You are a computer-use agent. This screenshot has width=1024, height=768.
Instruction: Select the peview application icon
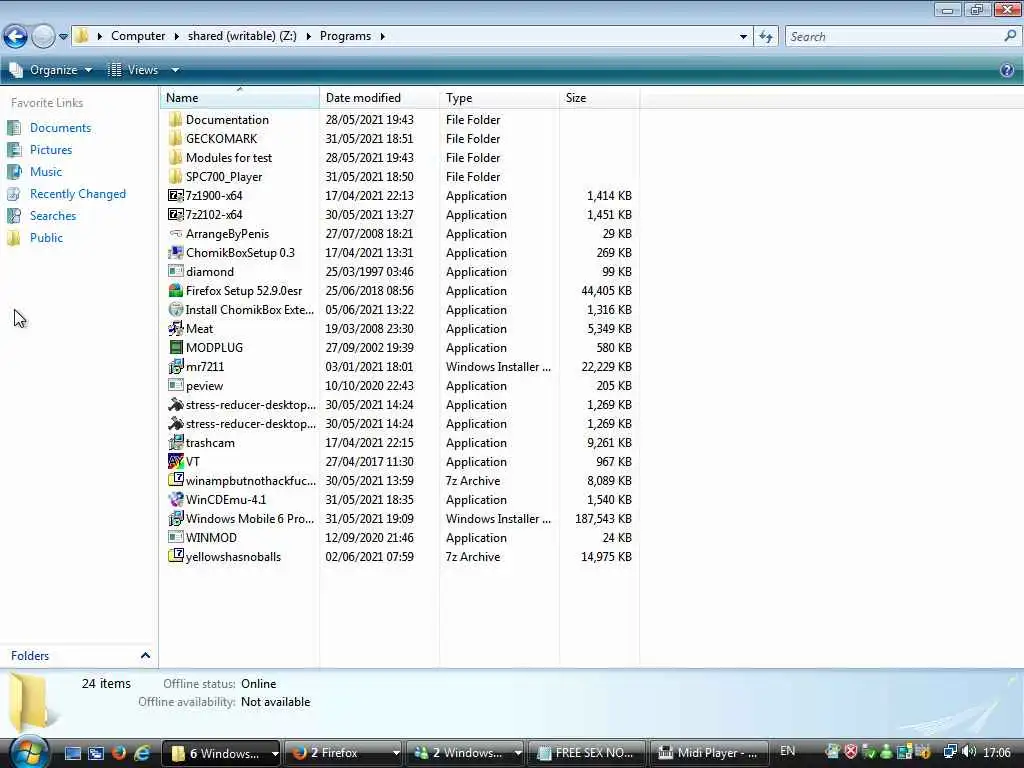[x=175, y=385]
